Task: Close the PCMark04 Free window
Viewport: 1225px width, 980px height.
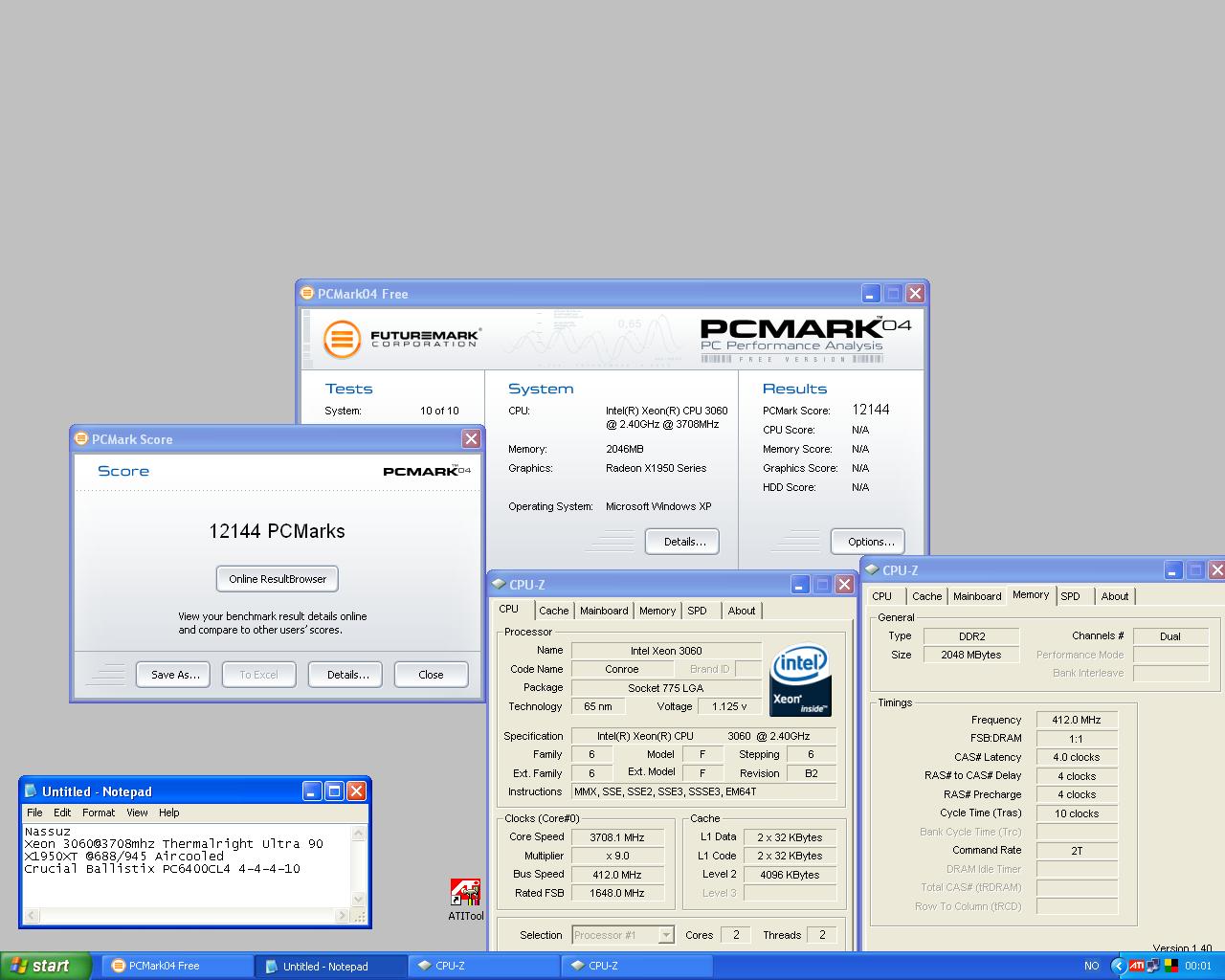Action: (915, 294)
